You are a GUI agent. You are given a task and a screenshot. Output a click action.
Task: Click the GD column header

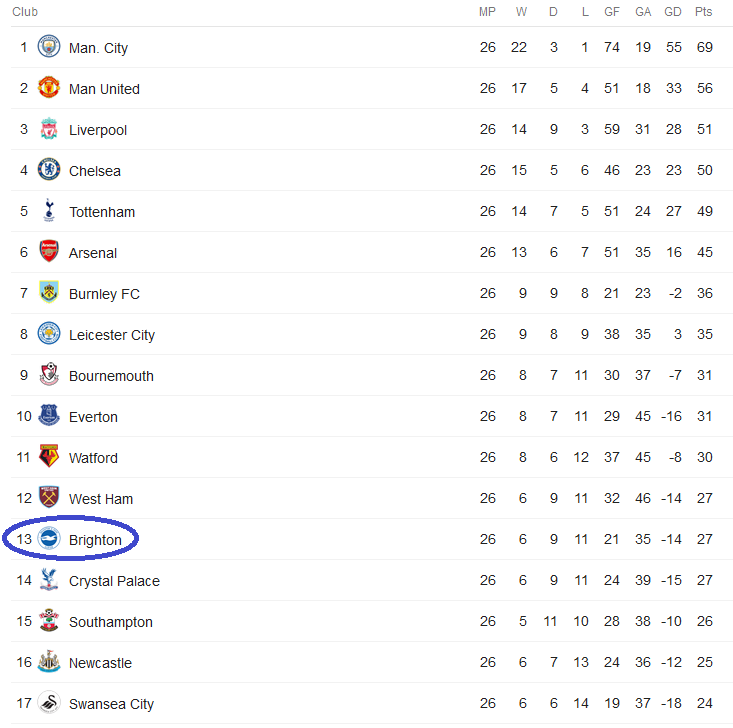click(673, 12)
